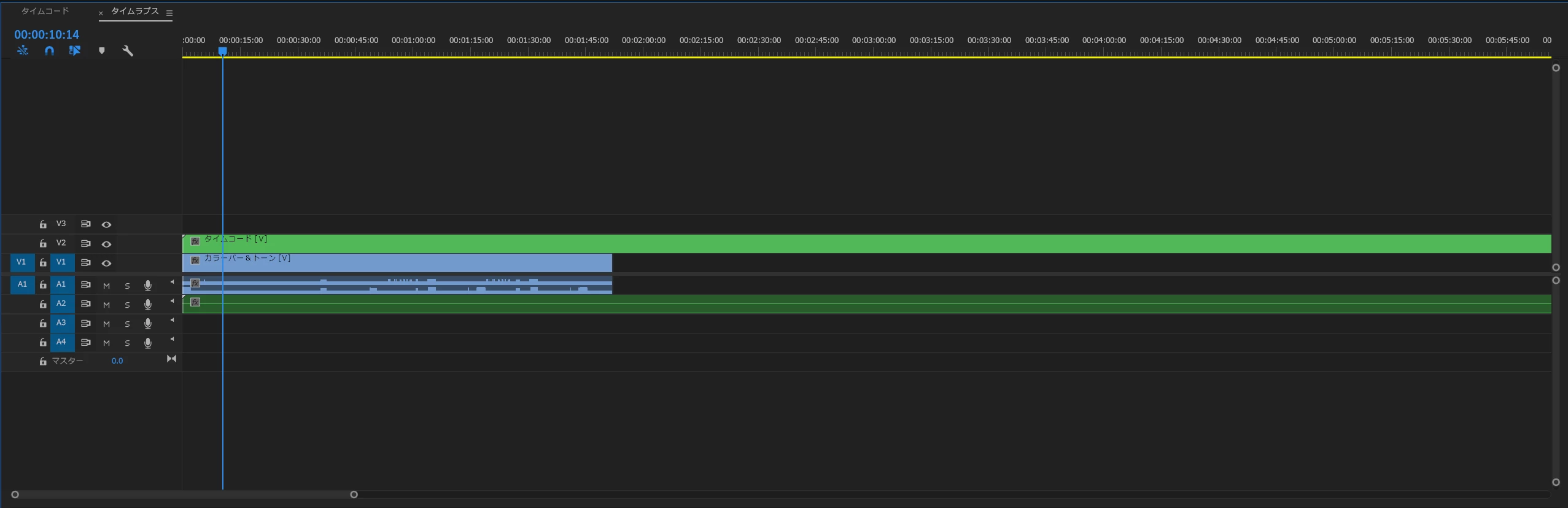
Task: Toggle lock on V1 track
Action: click(x=43, y=263)
